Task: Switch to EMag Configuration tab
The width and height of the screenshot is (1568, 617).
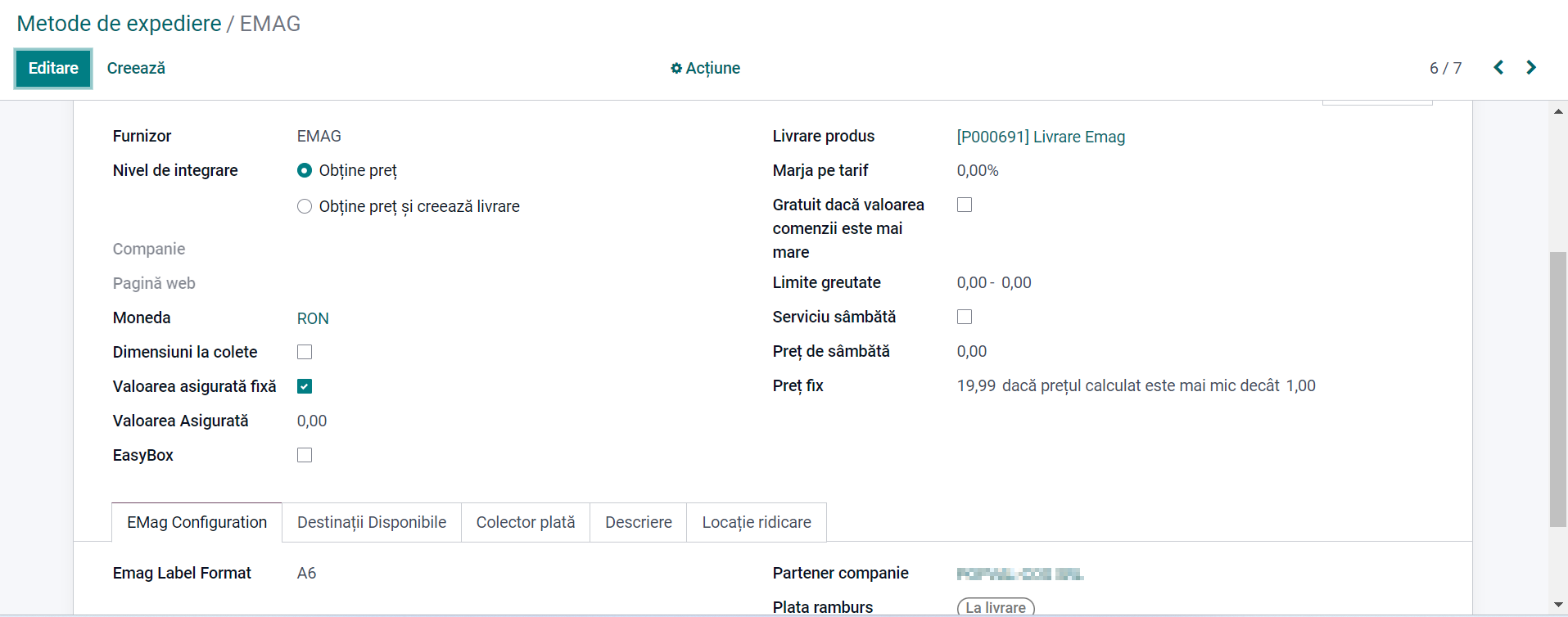Action: pos(197,522)
